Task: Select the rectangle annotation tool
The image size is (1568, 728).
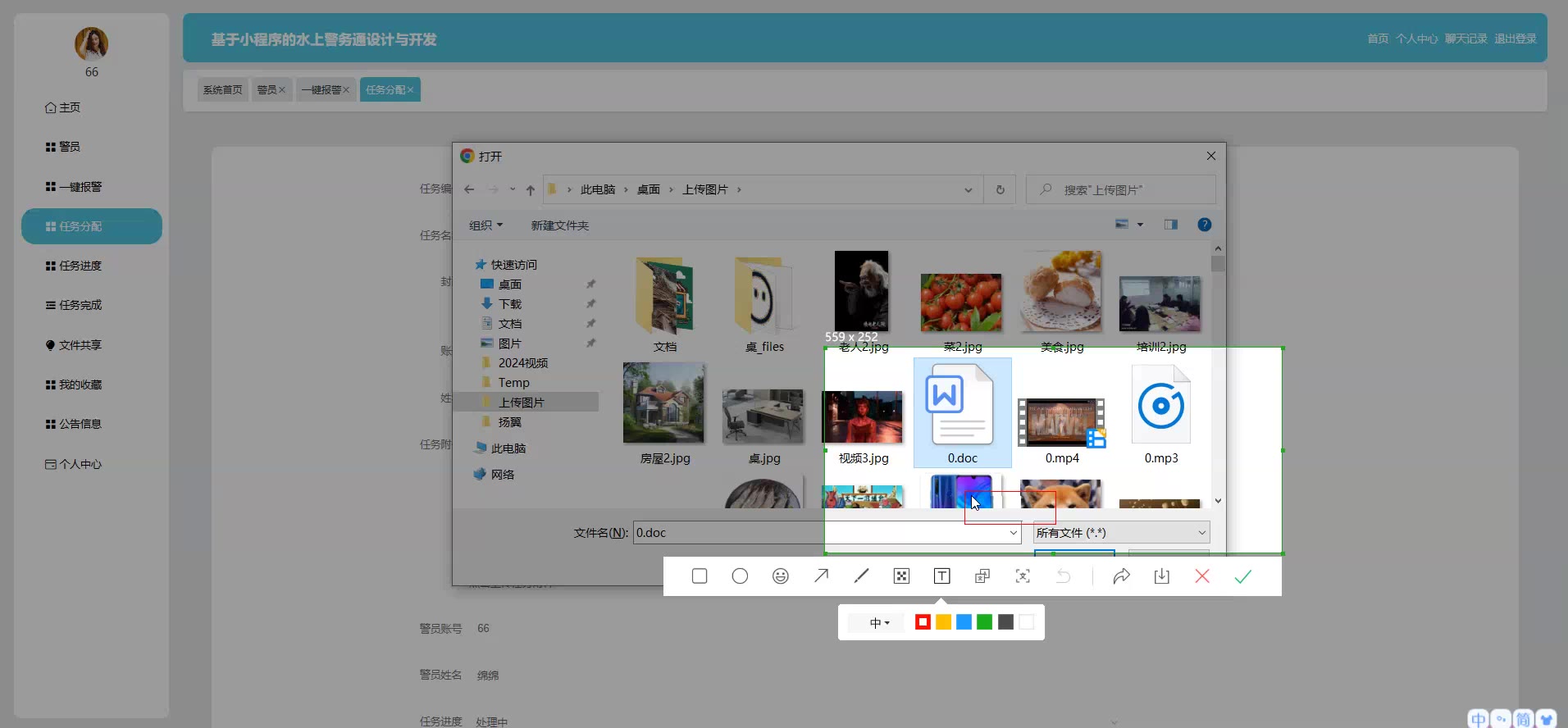Action: (700, 576)
